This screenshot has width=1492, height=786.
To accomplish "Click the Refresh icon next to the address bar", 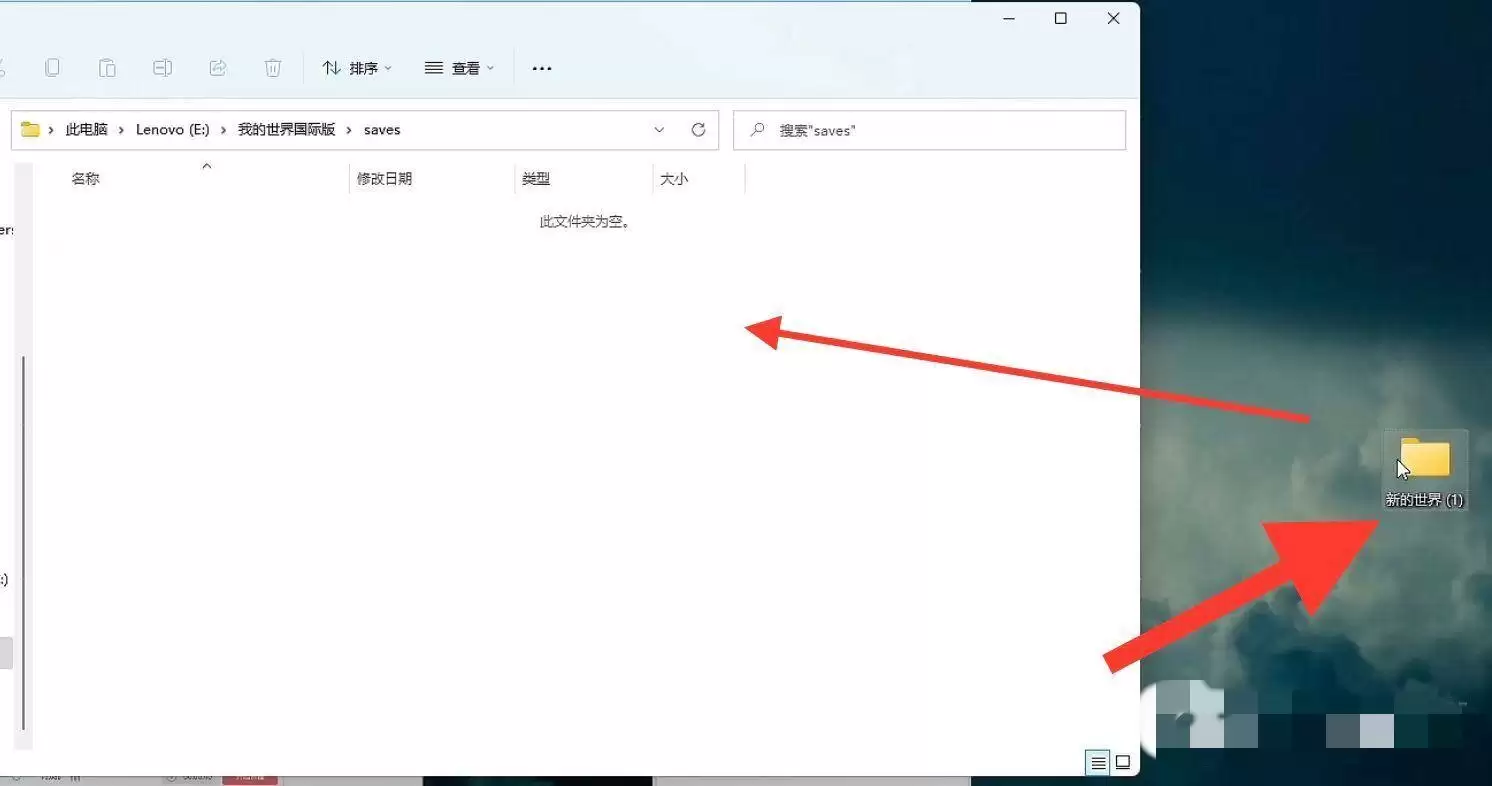I will [x=698, y=130].
